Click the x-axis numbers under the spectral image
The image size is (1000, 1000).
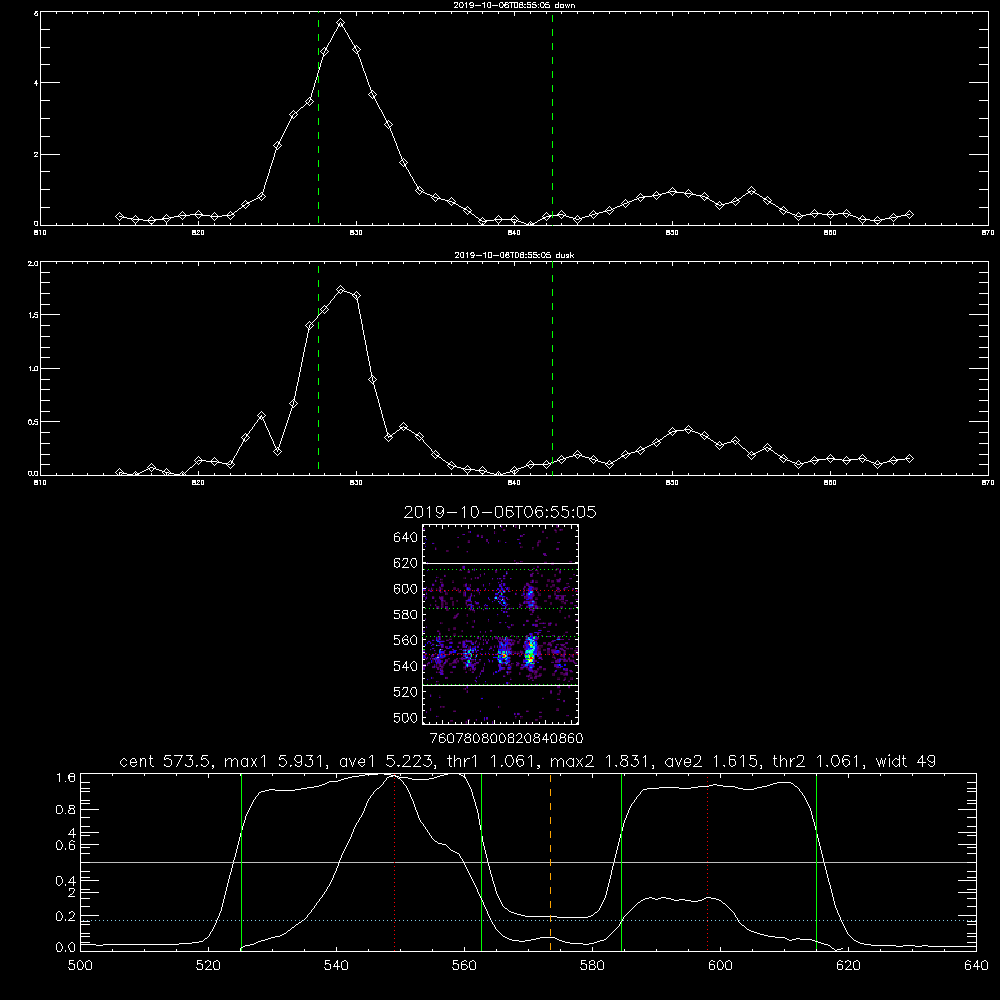[x=506, y=738]
